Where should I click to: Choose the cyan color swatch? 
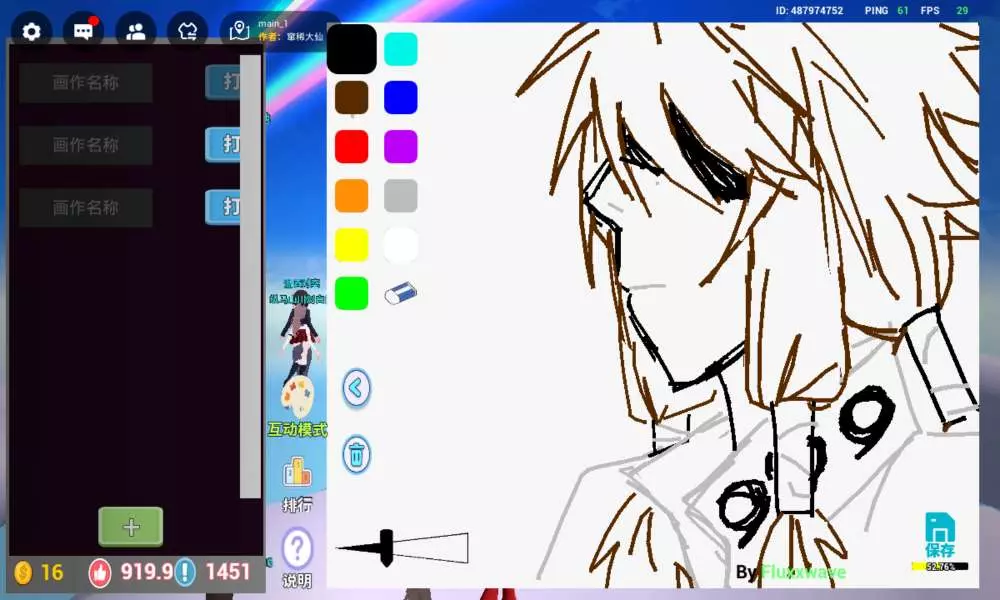coord(401,49)
